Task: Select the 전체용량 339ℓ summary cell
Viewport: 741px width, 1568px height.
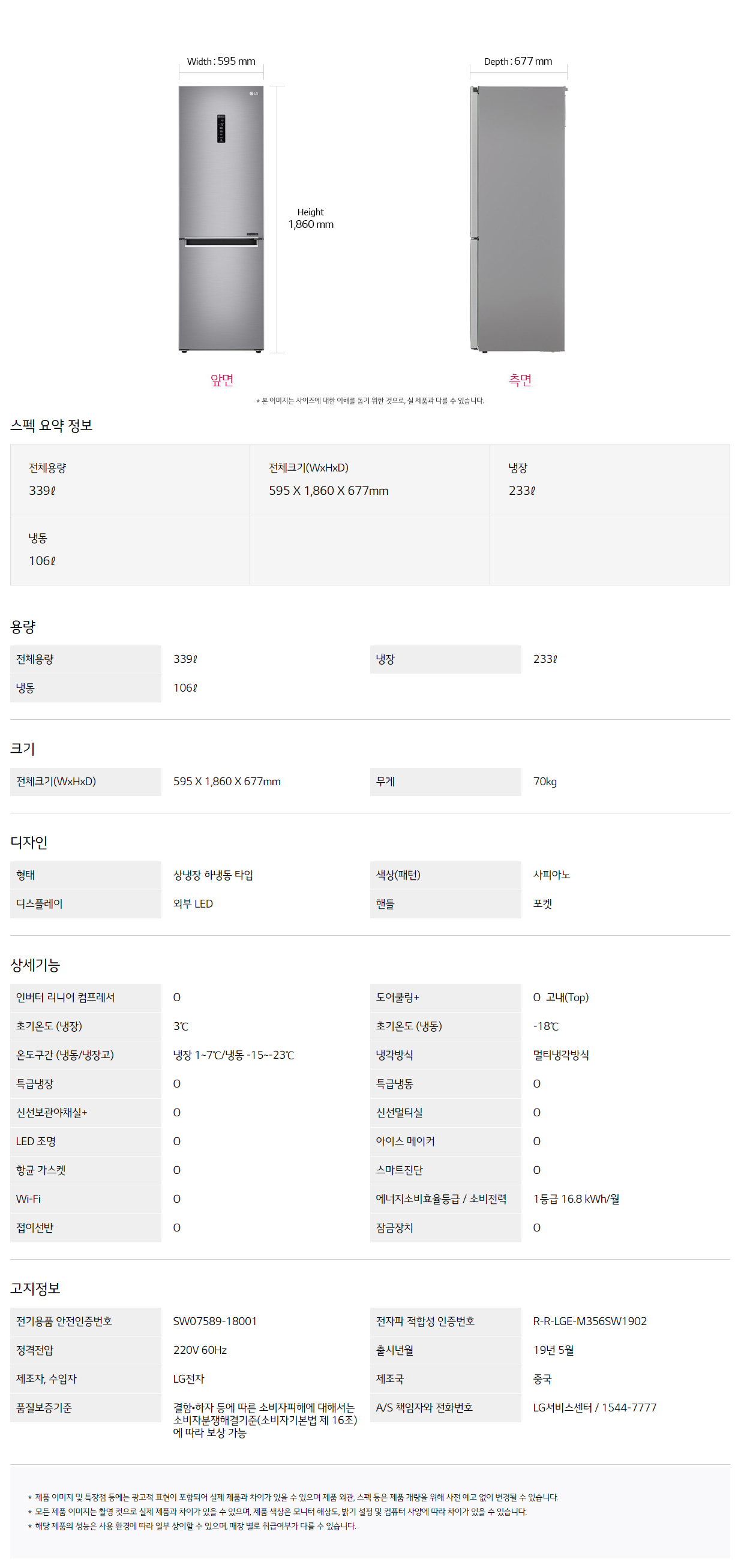Action: tap(130, 480)
